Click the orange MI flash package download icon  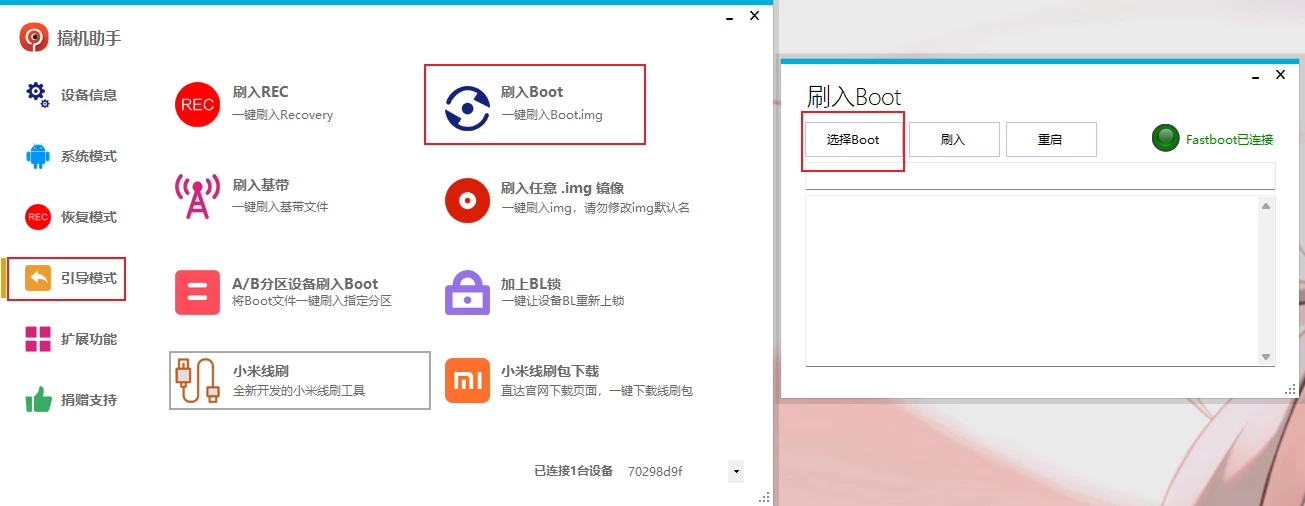click(467, 380)
